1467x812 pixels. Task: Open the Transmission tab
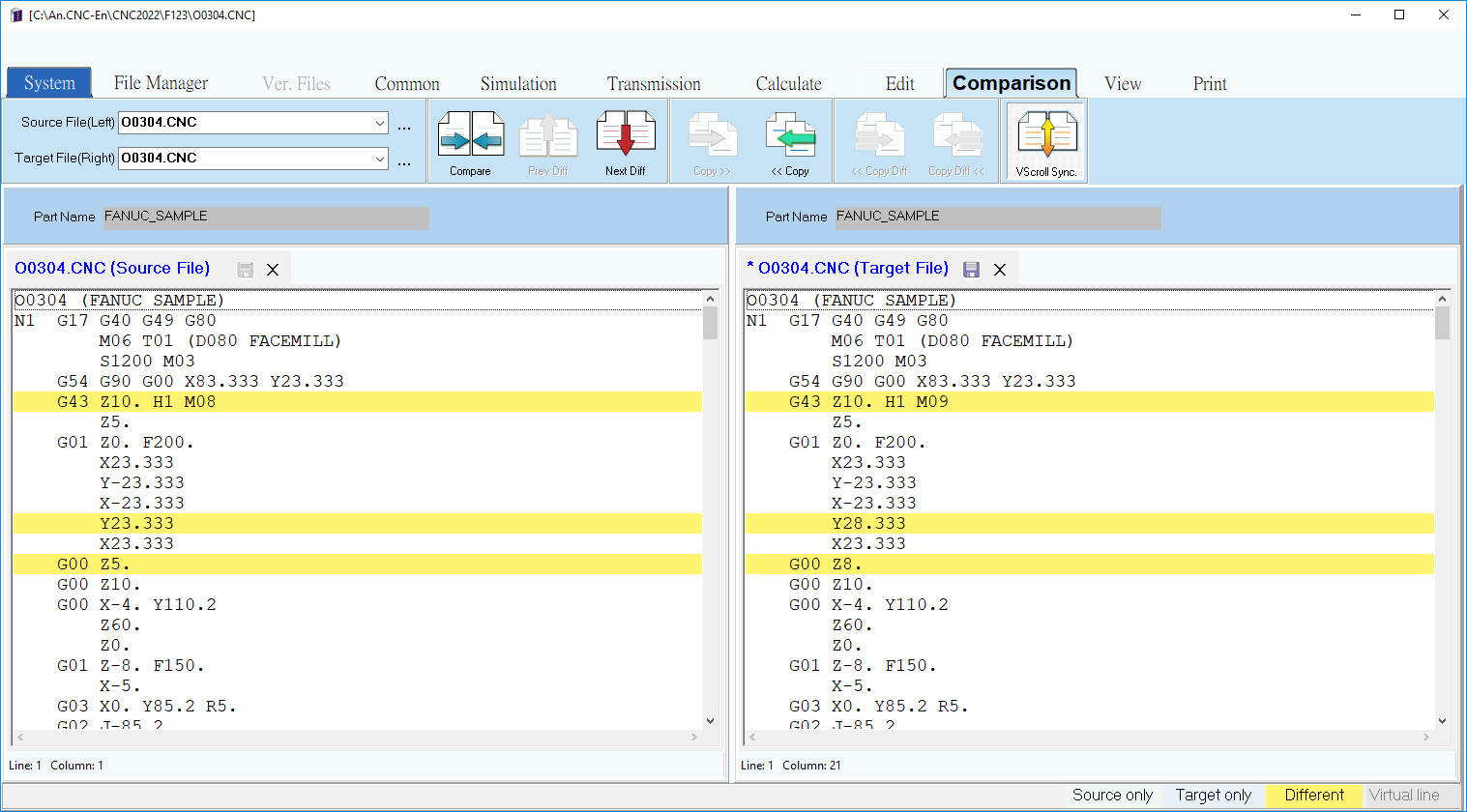654,84
